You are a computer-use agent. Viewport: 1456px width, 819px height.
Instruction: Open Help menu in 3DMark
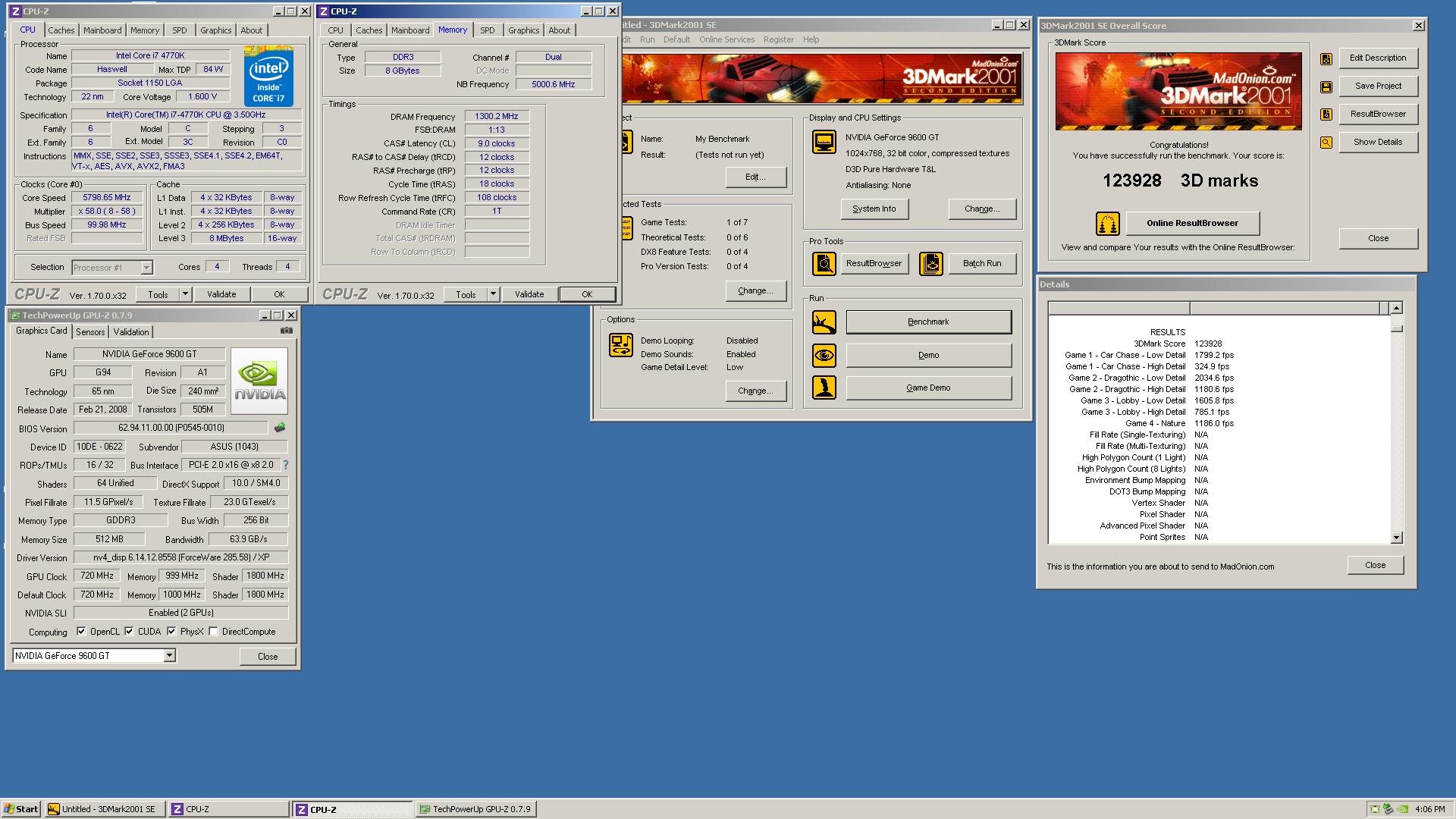[x=811, y=39]
